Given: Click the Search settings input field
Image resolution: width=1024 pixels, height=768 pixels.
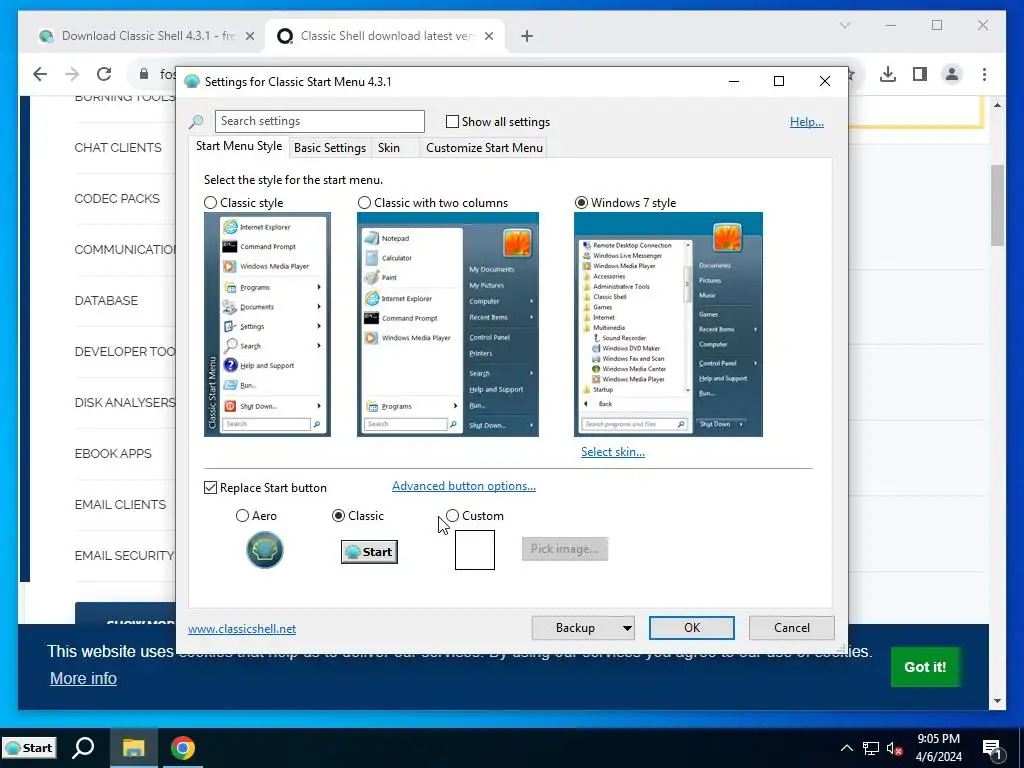Looking at the screenshot, I should click(319, 121).
